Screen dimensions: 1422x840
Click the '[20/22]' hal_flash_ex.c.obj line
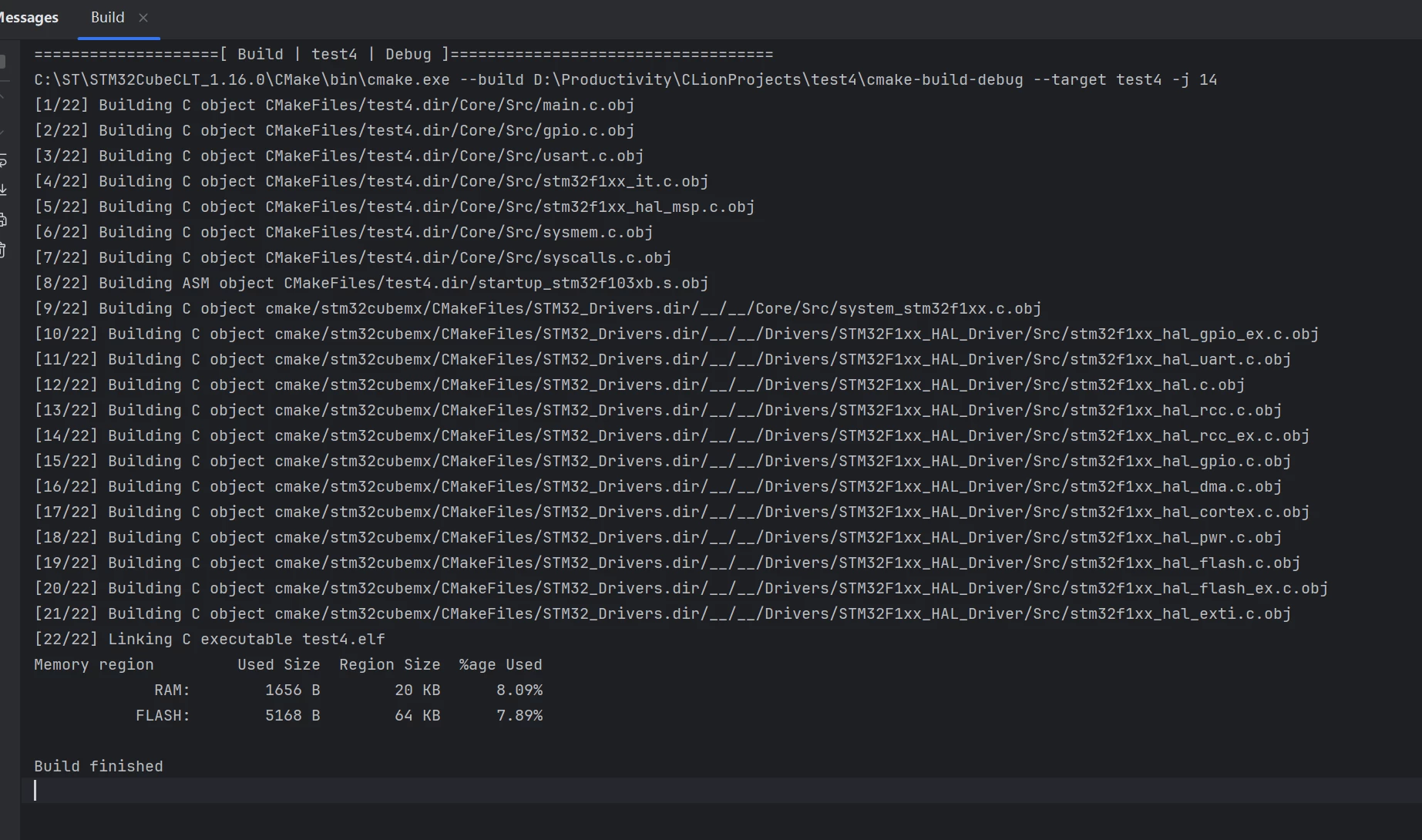pos(681,589)
